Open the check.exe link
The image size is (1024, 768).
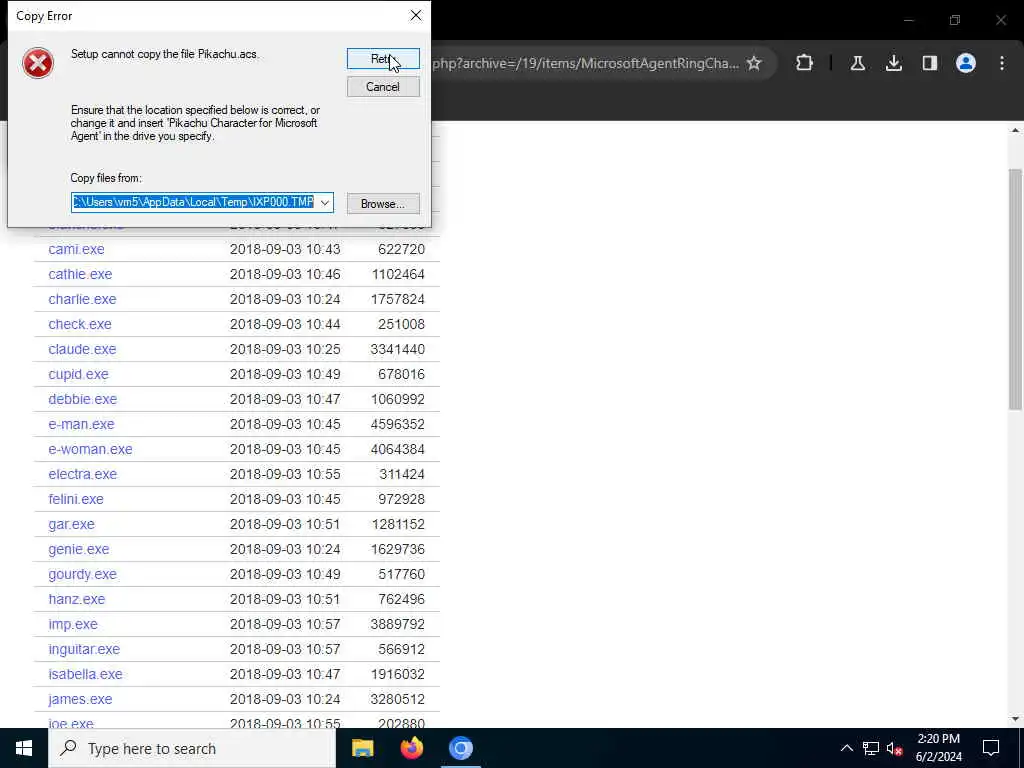[x=80, y=324]
